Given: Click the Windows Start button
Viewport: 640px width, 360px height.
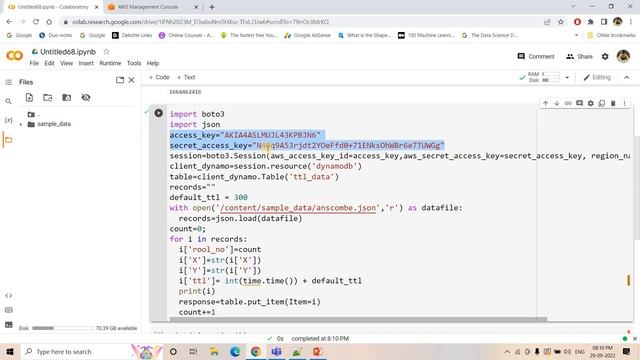Looking at the screenshot, I should (x=10, y=351).
